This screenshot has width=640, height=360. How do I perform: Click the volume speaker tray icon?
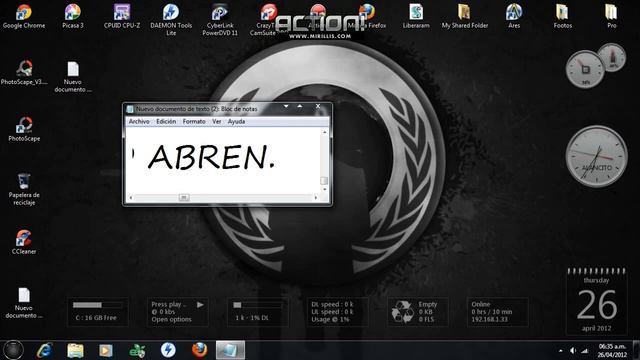573,350
